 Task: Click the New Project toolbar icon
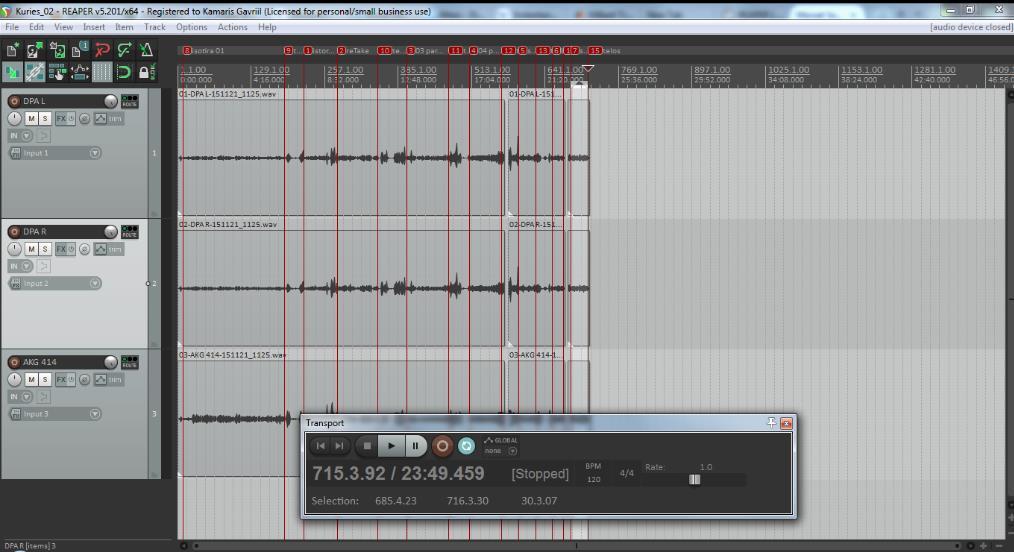pyautogui.click(x=12, y=50)
